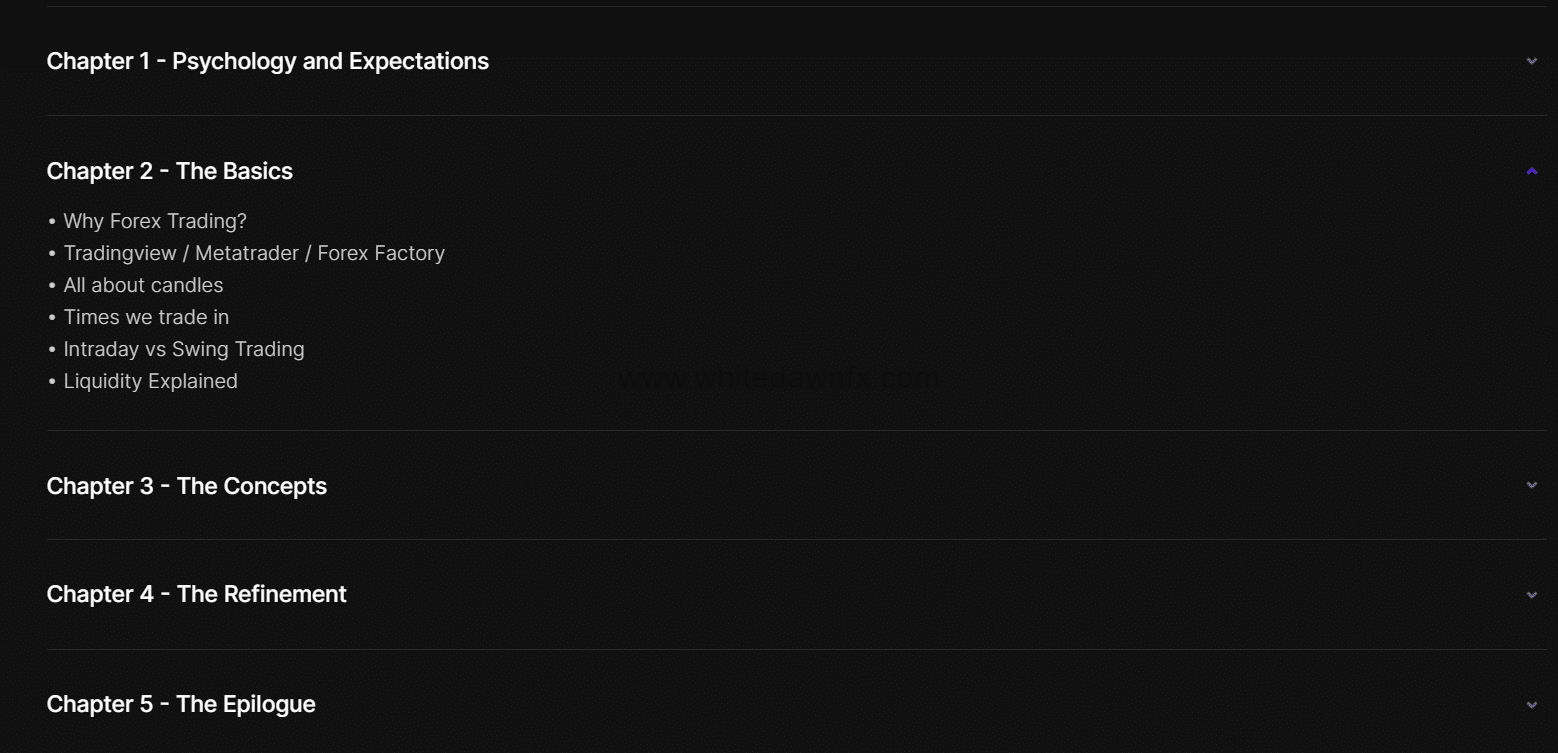Click the word Intraday in the list
Viewport: 1558px width, 753px height.
click(101, 349)
